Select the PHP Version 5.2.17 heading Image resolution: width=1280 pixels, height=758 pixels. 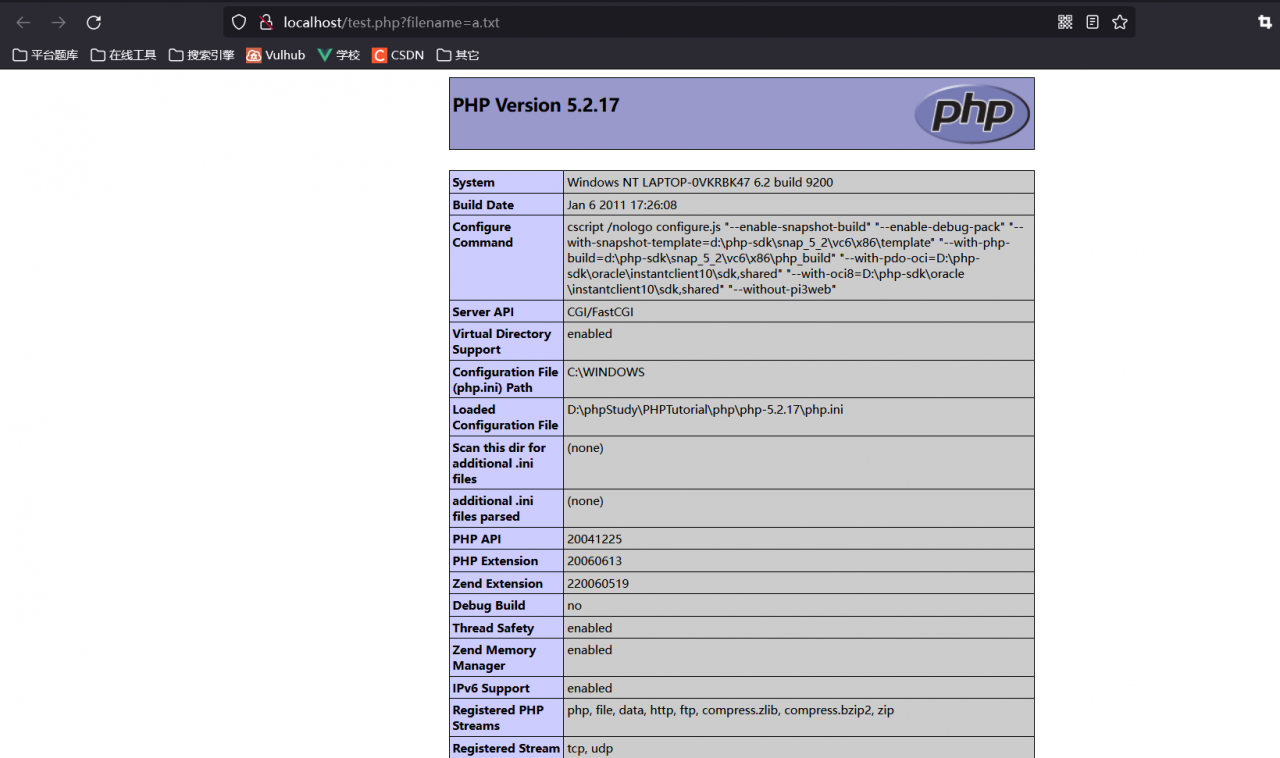[x=536, y=105]
